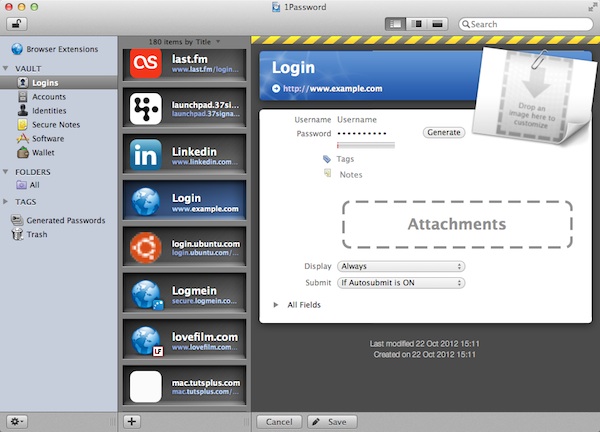Select the login.ubuntu.com entry
This screenshot has height=432, width=600.
(184, 247)
